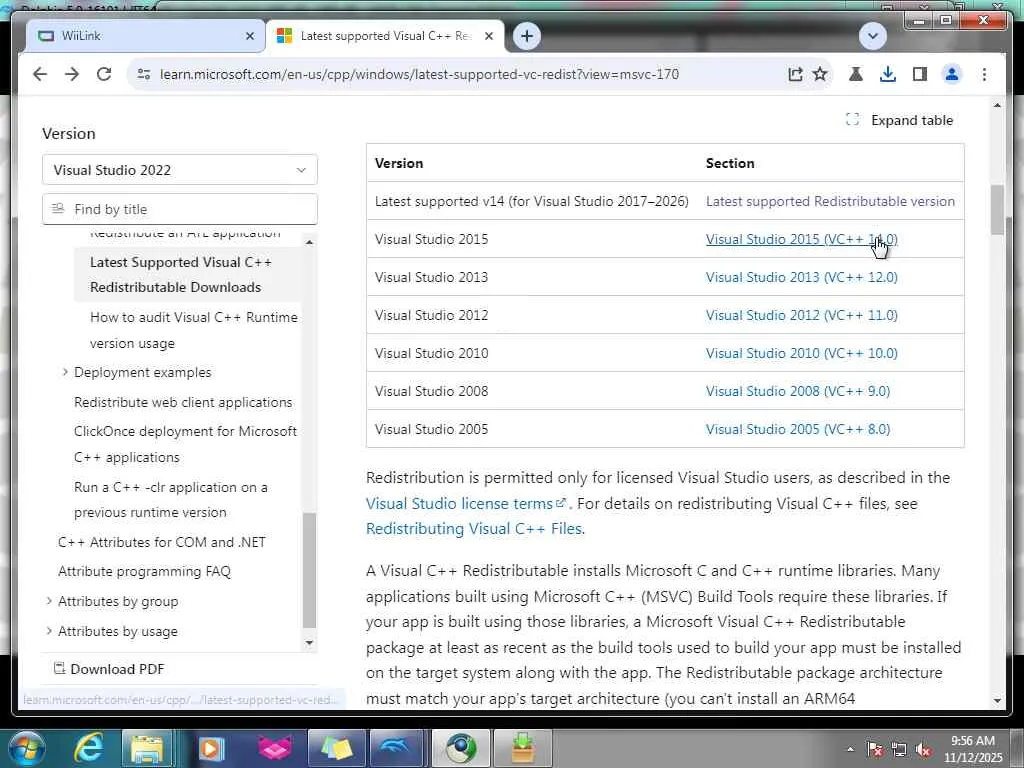Open the Windows Start menu
The width and height of the screenshot is (1024, 768).
[x=25, y=748]
